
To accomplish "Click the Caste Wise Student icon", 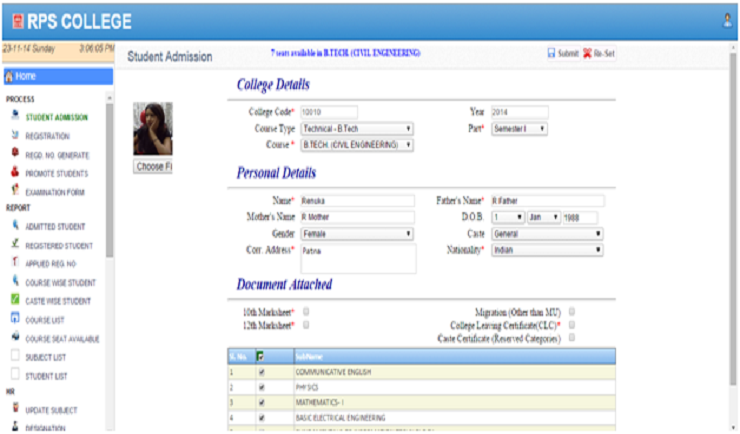I will tap(14, 299).
